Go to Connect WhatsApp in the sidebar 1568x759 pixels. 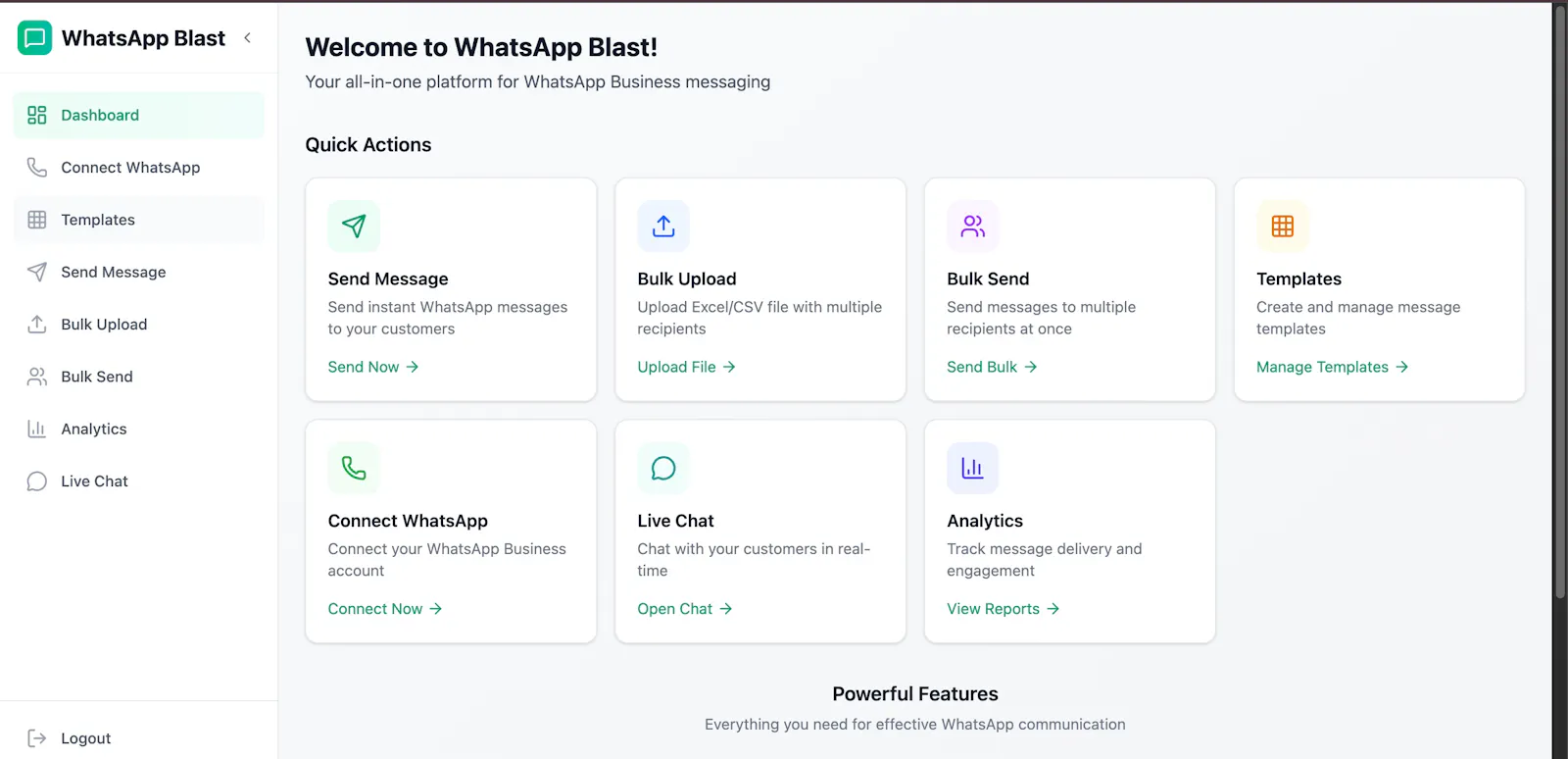[x=139, y=168]
